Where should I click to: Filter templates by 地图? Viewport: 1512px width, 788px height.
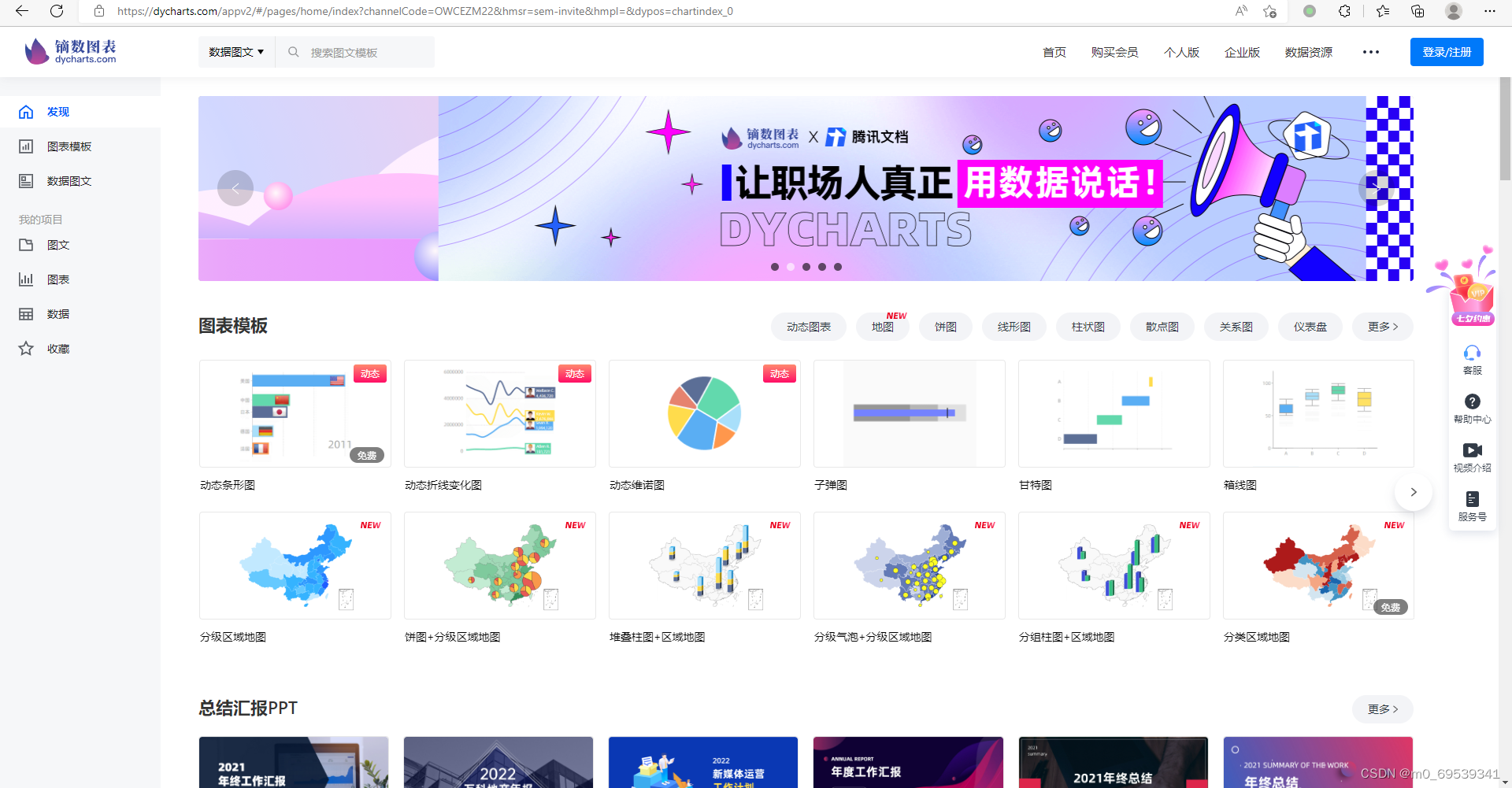point(883,327)
